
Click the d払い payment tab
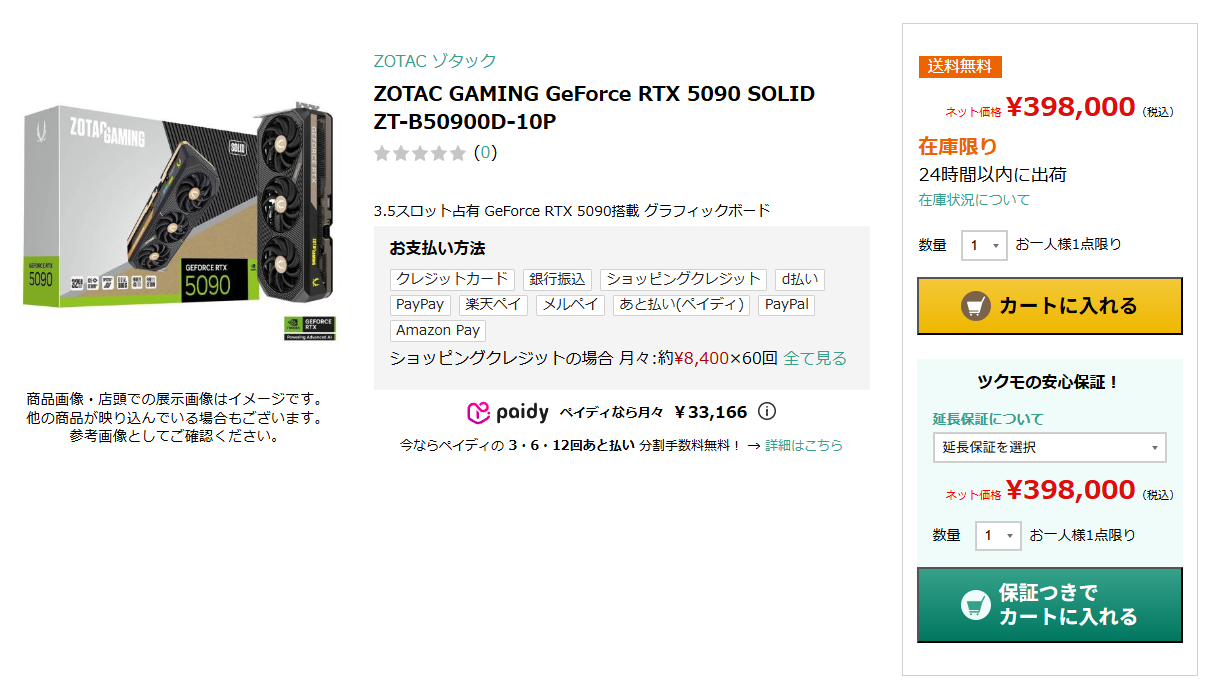(x=799, y=279)
